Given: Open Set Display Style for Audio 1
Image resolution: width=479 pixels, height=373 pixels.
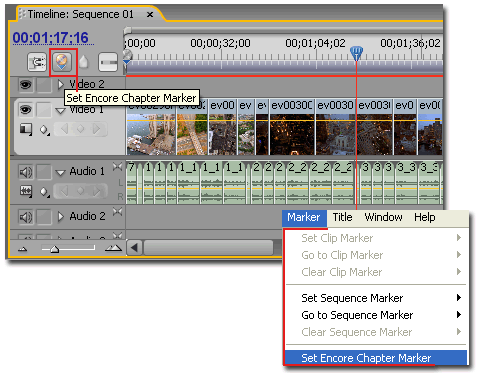Looking at the screenshot, I should click(26, 191).
